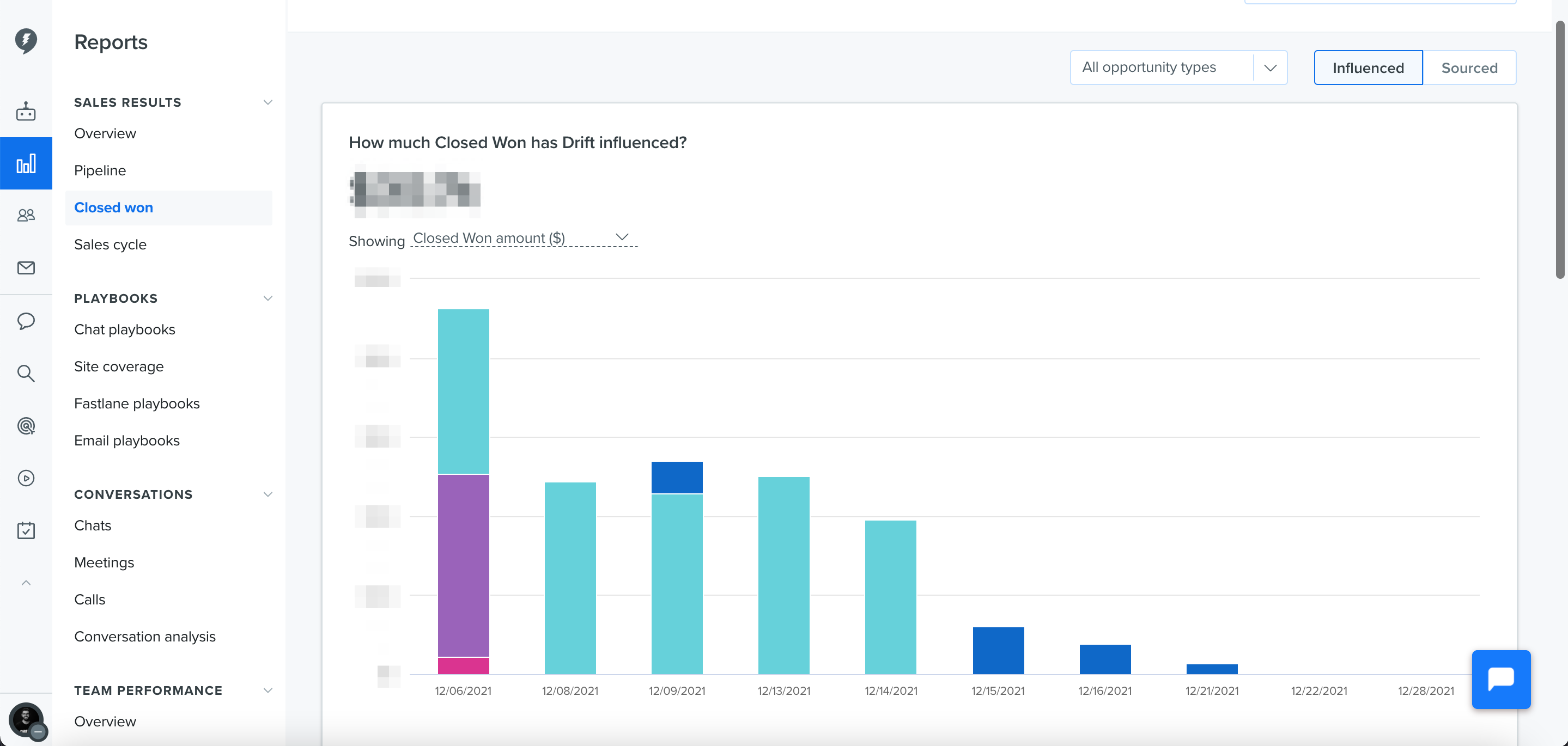Screen dimensions: 1568x746
Task: Open Sales Results Overview report
Action: point(105,133)
